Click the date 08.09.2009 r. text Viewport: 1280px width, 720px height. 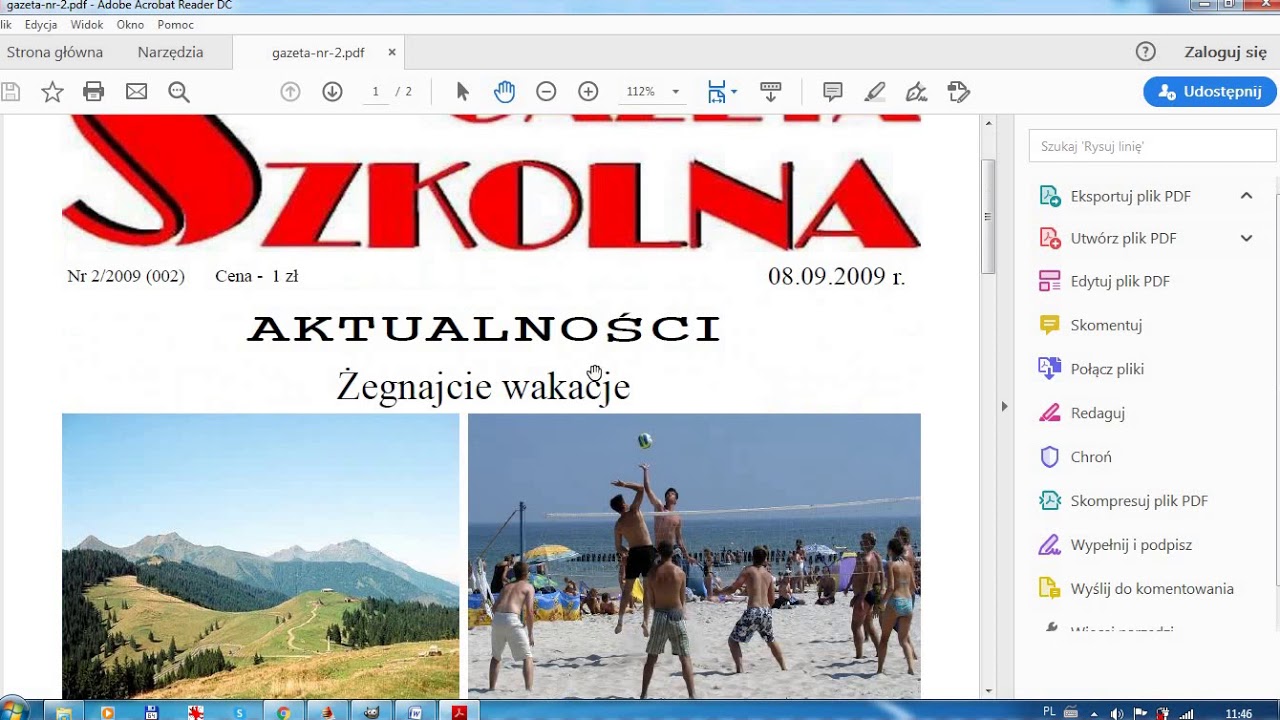(836, 276)
